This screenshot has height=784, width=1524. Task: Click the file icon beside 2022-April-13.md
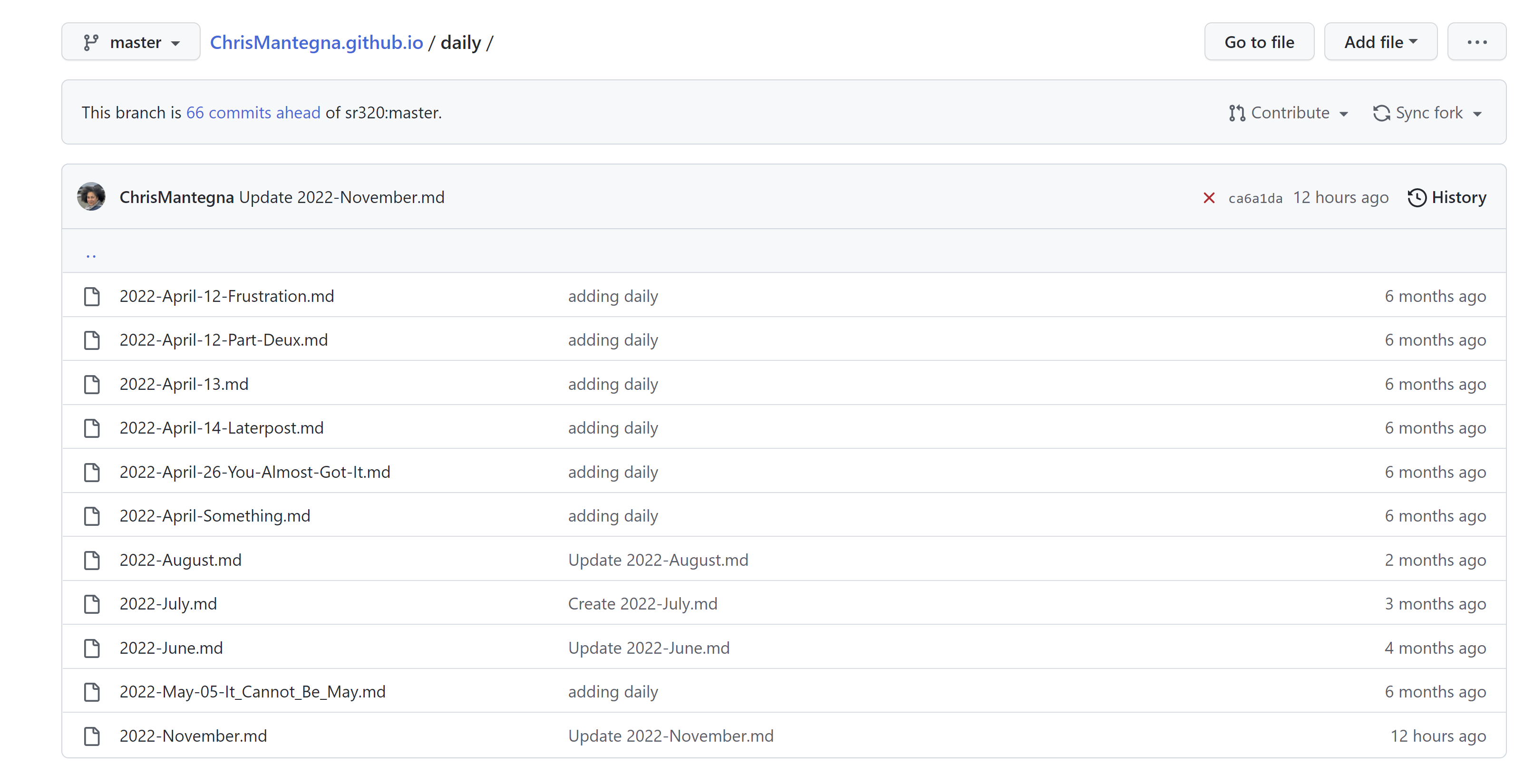[x=92, y=384]
